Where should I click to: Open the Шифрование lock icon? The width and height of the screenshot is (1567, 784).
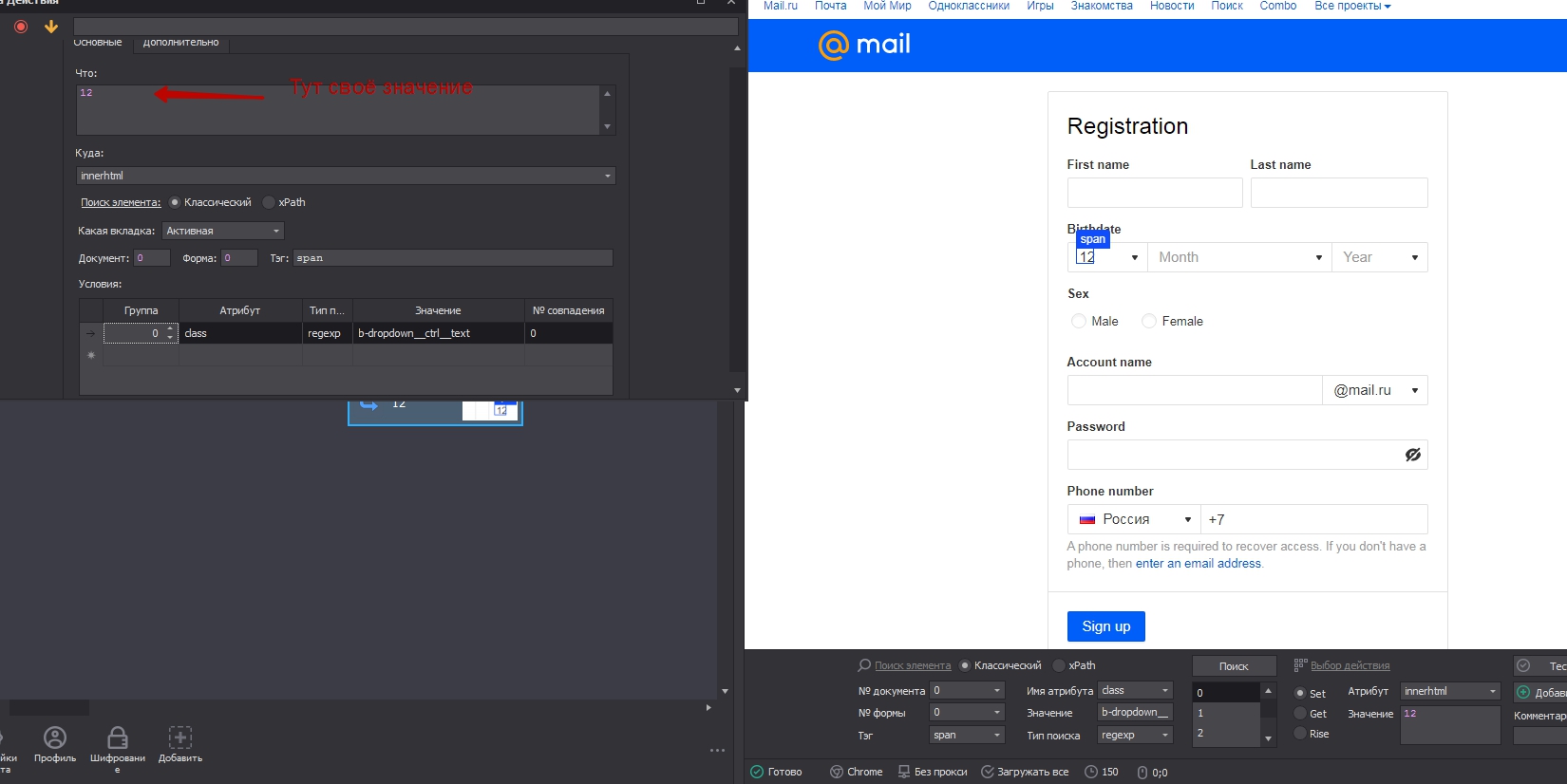(x=118, y=737)
